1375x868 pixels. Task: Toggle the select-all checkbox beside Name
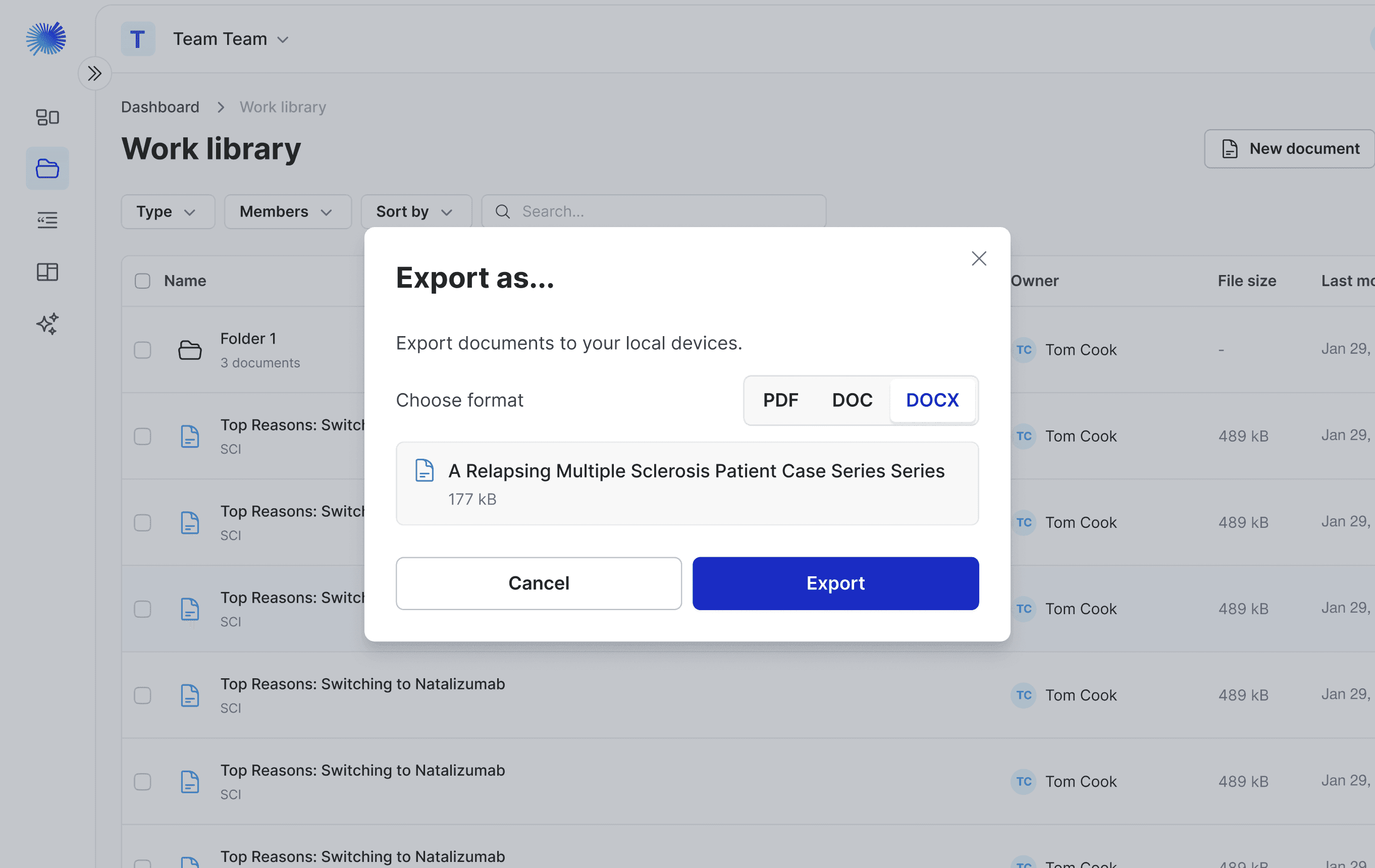tap(142, 281)
